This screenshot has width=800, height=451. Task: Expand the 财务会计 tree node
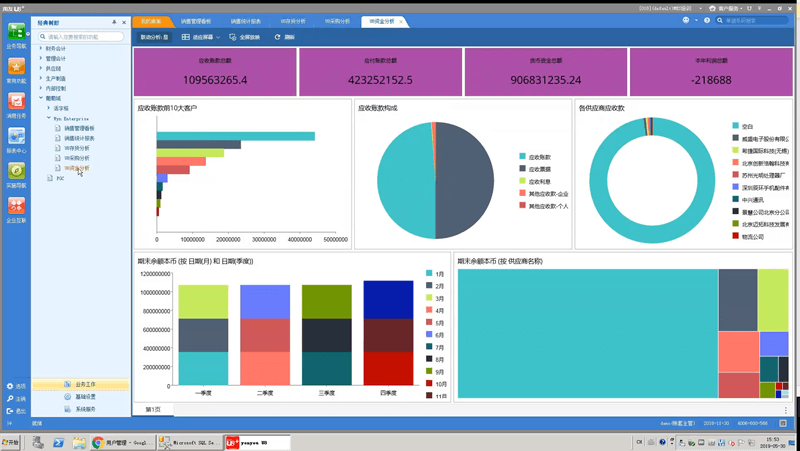coord(41,48)
